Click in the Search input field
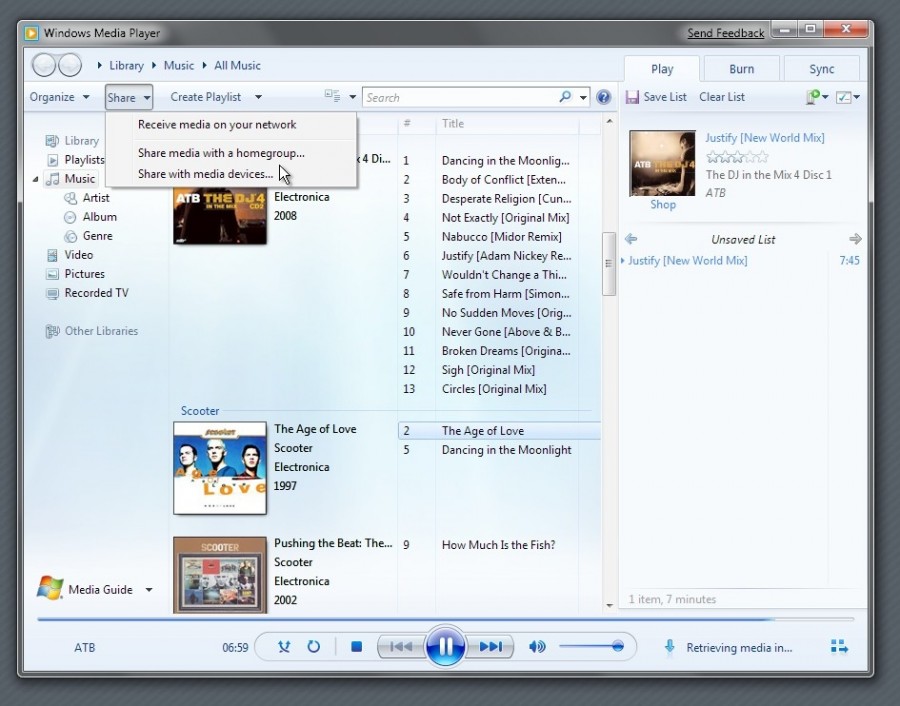This screenshot has width=900, height=706. click(459, 98)
